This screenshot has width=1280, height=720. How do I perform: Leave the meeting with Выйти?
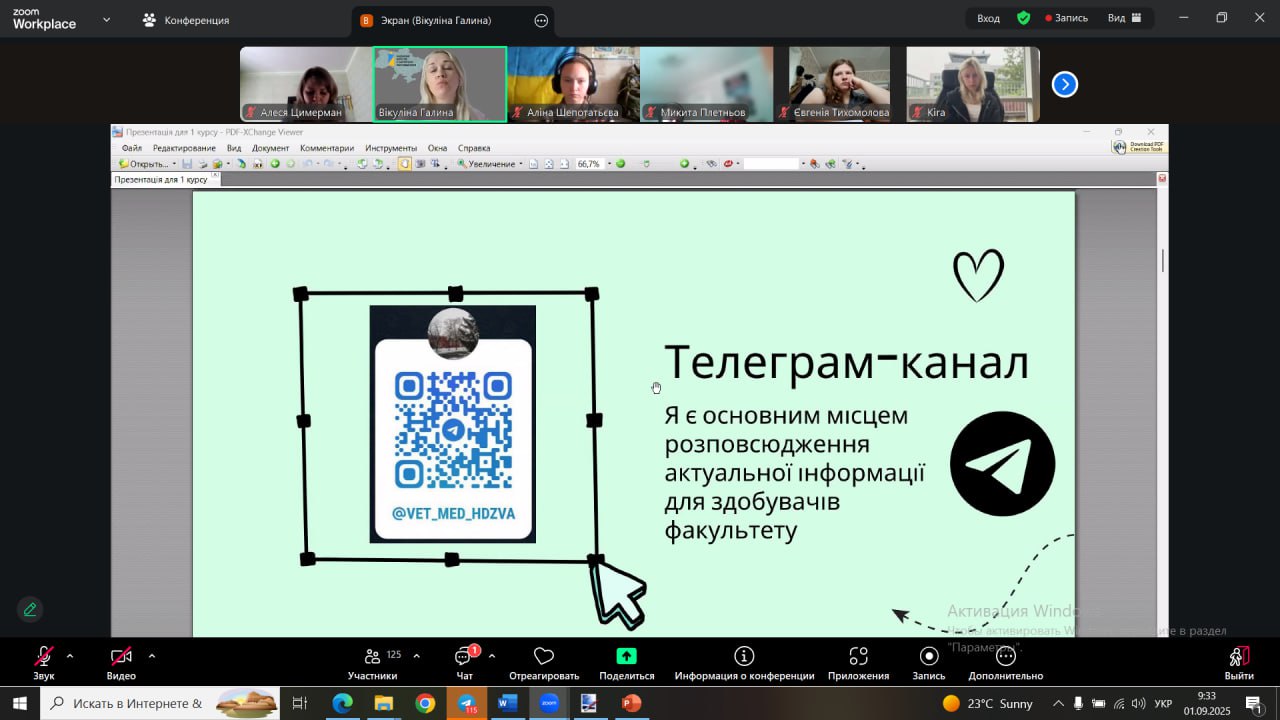[x=1239, y=663]
